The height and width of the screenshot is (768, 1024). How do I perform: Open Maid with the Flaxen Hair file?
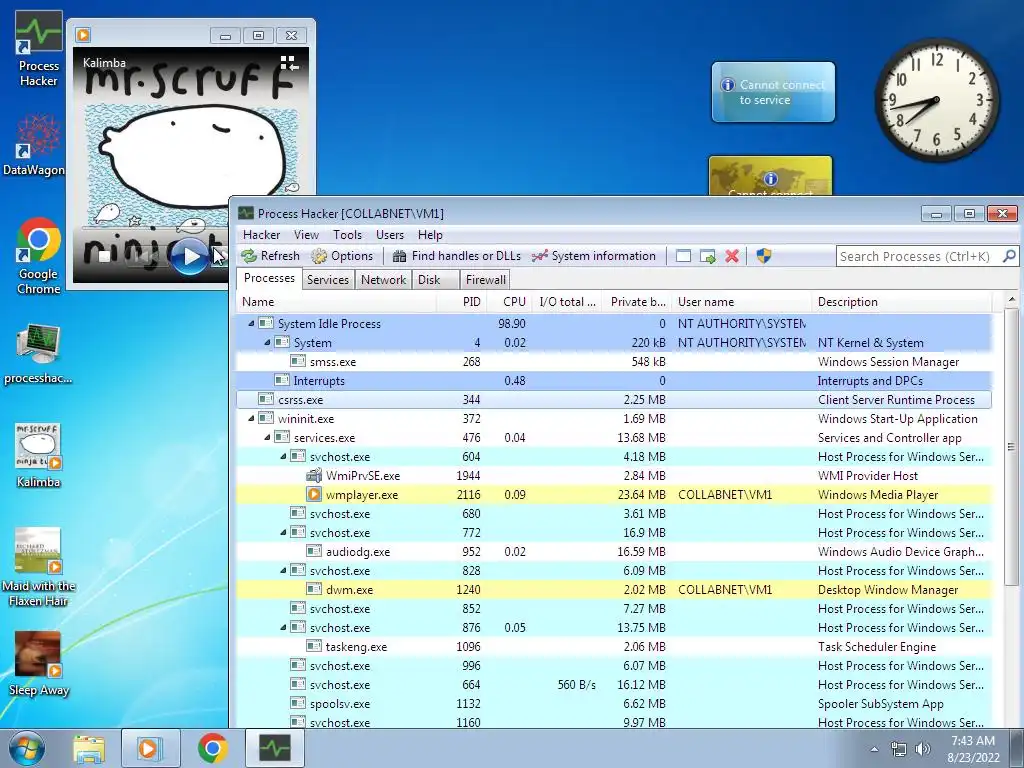click(x=39, y=567)
